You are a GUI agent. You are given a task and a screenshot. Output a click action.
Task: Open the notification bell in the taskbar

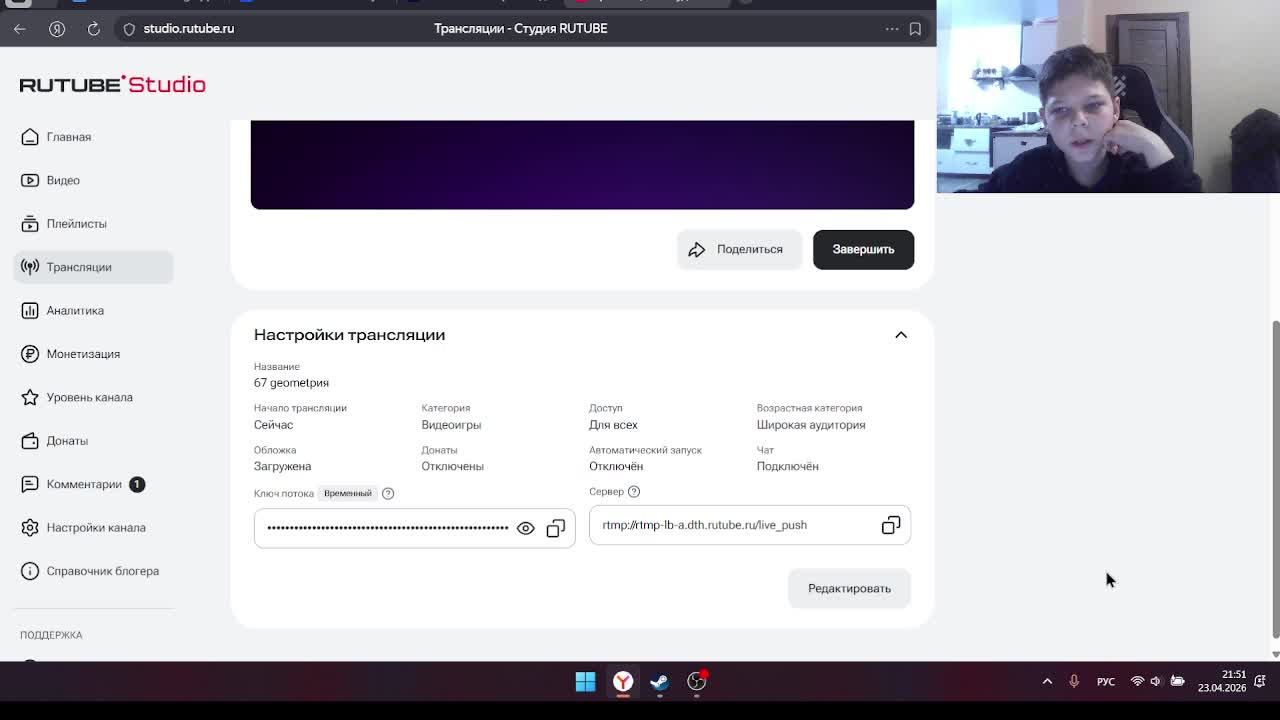1261,682
